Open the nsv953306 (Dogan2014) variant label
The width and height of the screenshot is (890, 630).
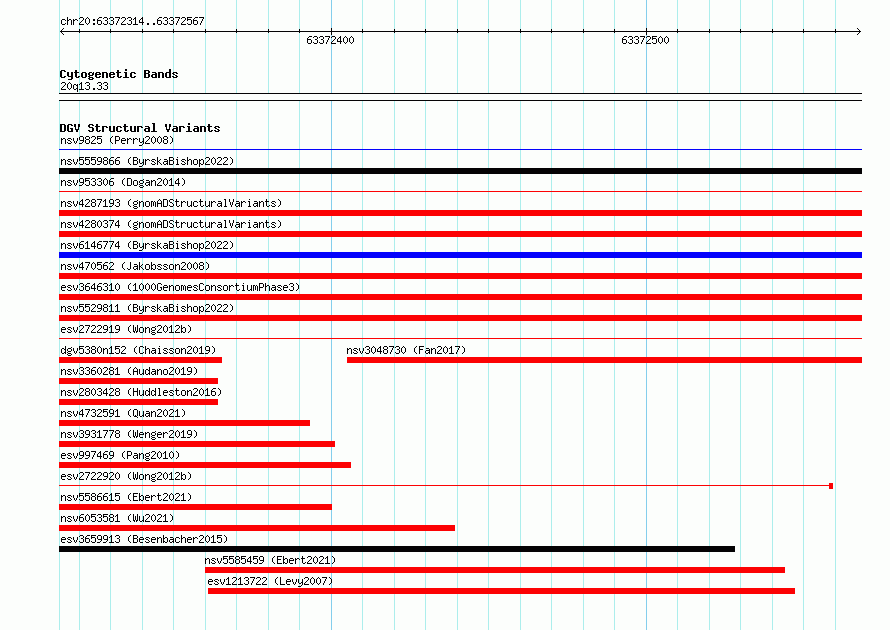pos(123,182)
